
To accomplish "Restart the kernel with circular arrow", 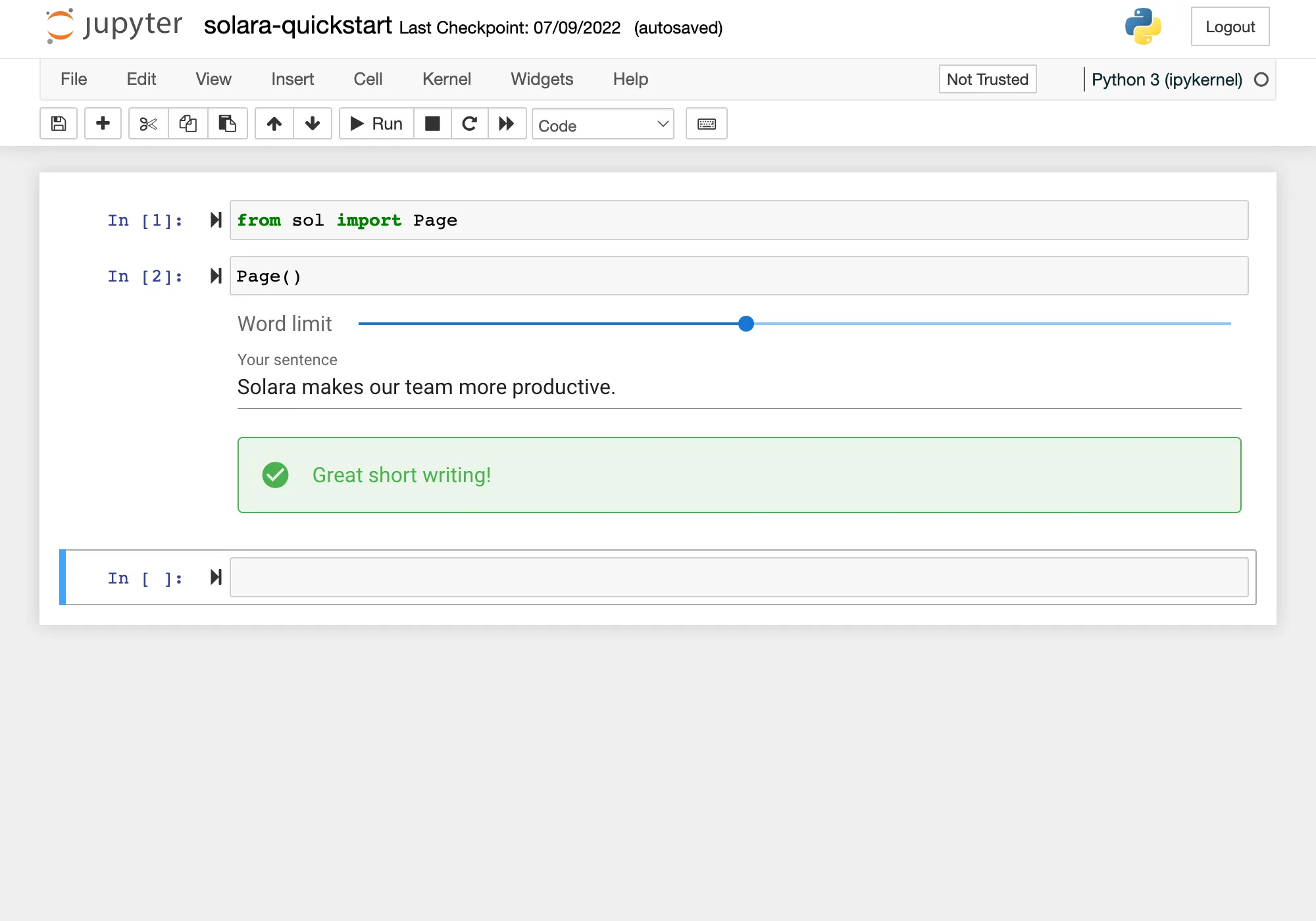I will tap(469, 124).
